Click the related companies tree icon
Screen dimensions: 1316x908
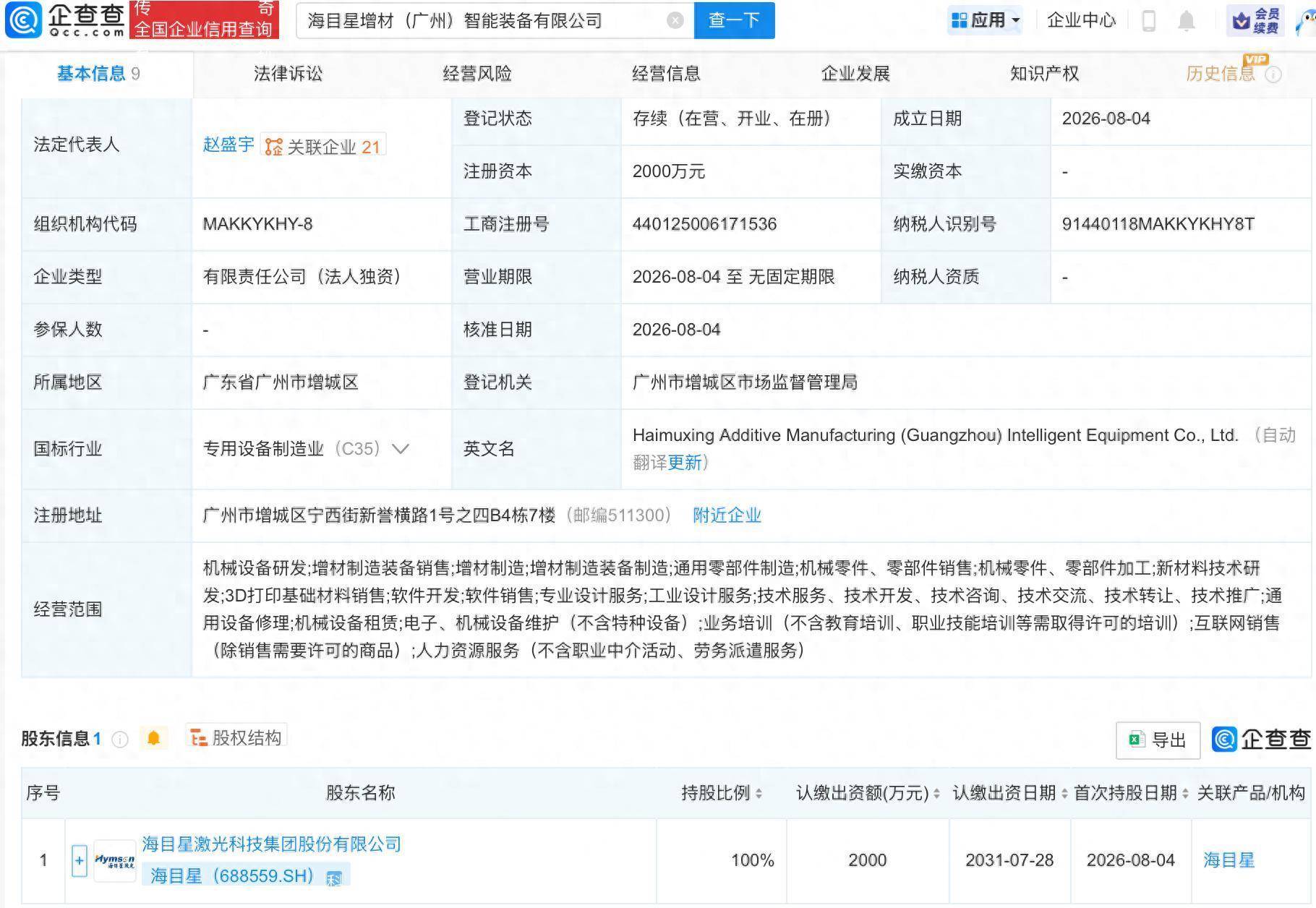tap(273, 147)
